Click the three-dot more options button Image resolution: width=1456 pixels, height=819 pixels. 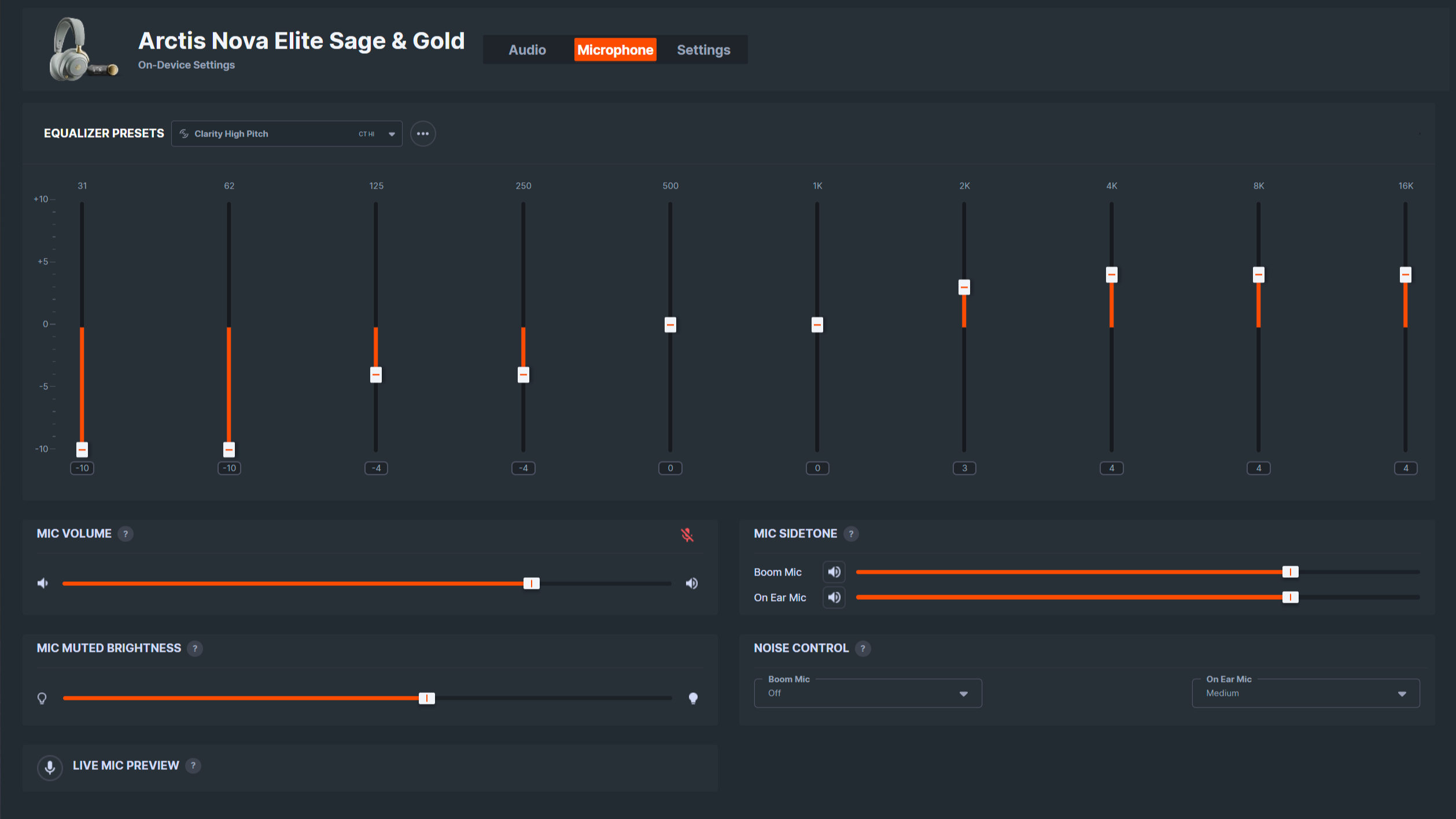423,134
